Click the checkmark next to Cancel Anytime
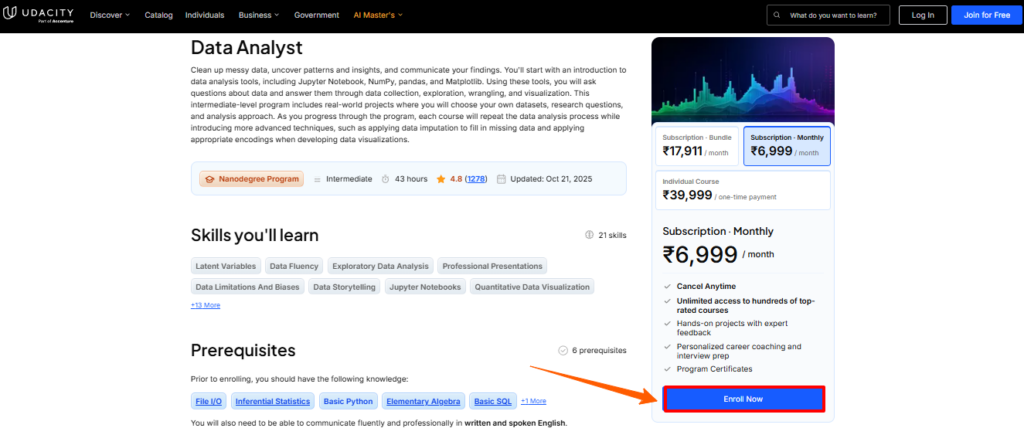Viewport: 1024px width, 445px height. (667, 286)
